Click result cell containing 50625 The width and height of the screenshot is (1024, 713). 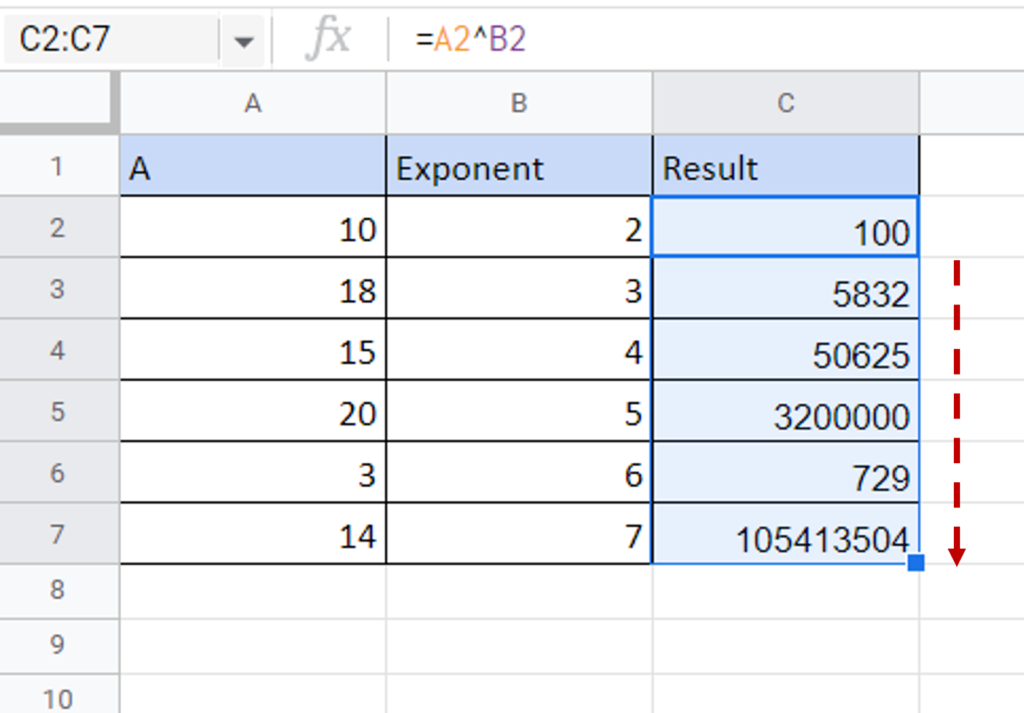click(x=786, y=350)
